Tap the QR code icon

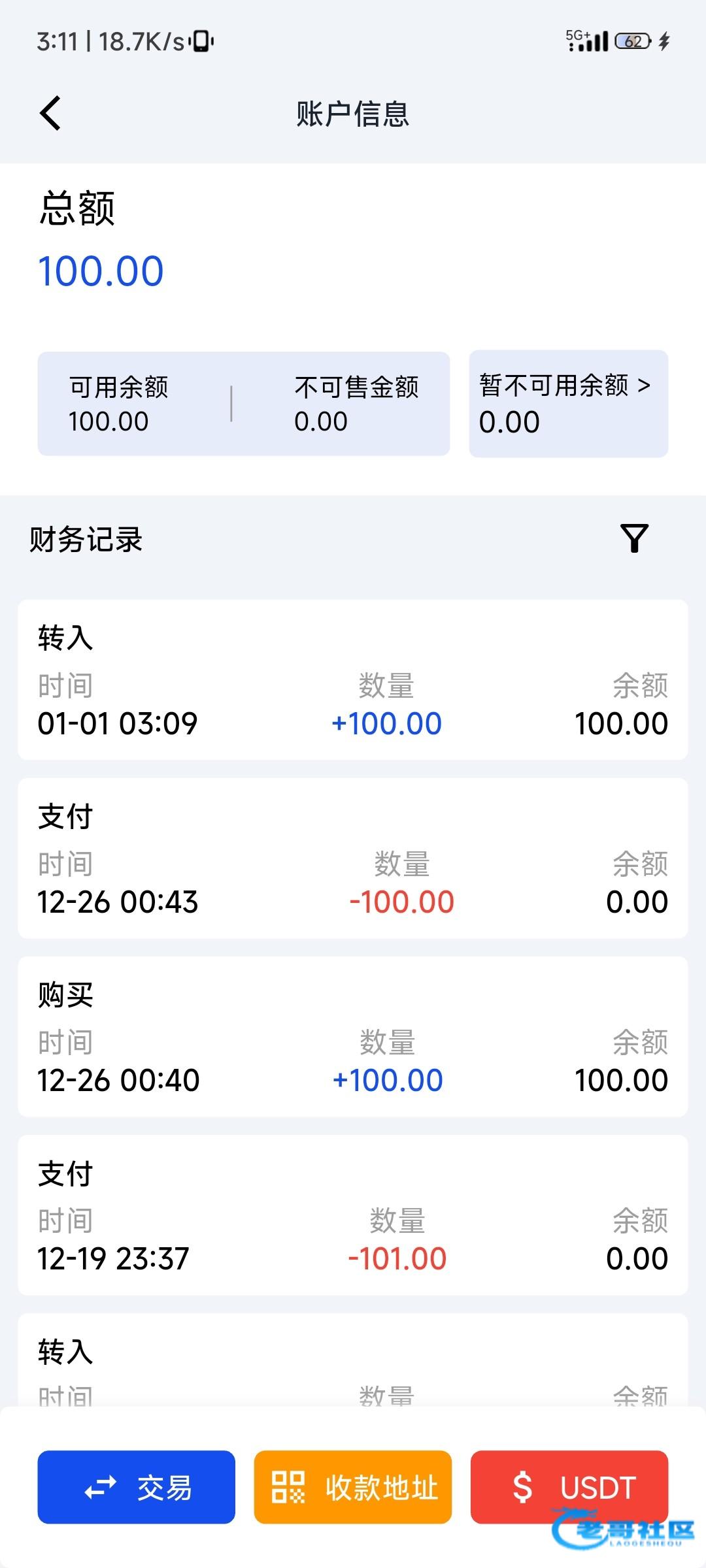[x=288, y=1487]
